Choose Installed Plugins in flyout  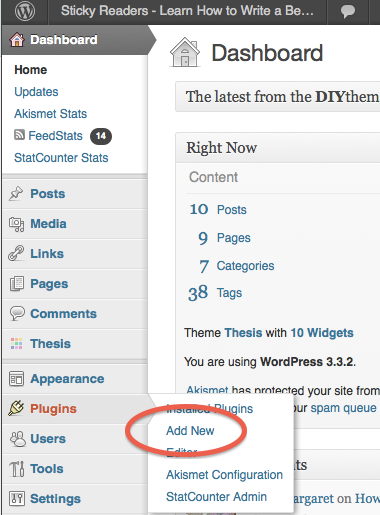[210, 409]
